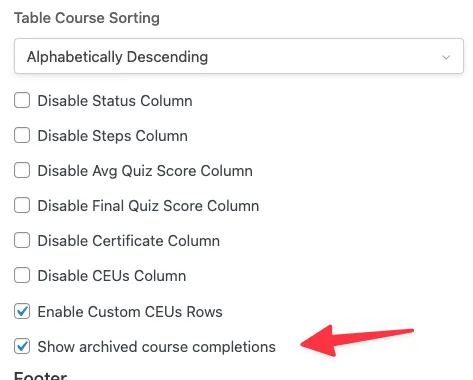Uncheck the Enable Custom CEUs Rows checkbox
This screenshot has height=380, width=473.
coord(22,311)
